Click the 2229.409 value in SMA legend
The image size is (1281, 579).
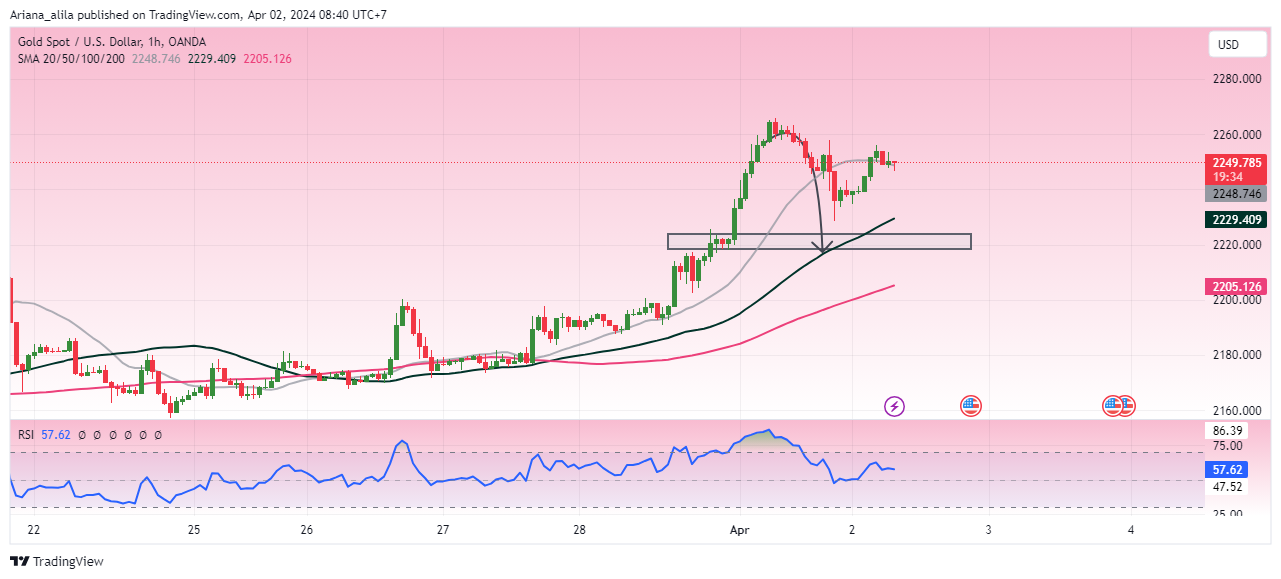tap(212, 59)
